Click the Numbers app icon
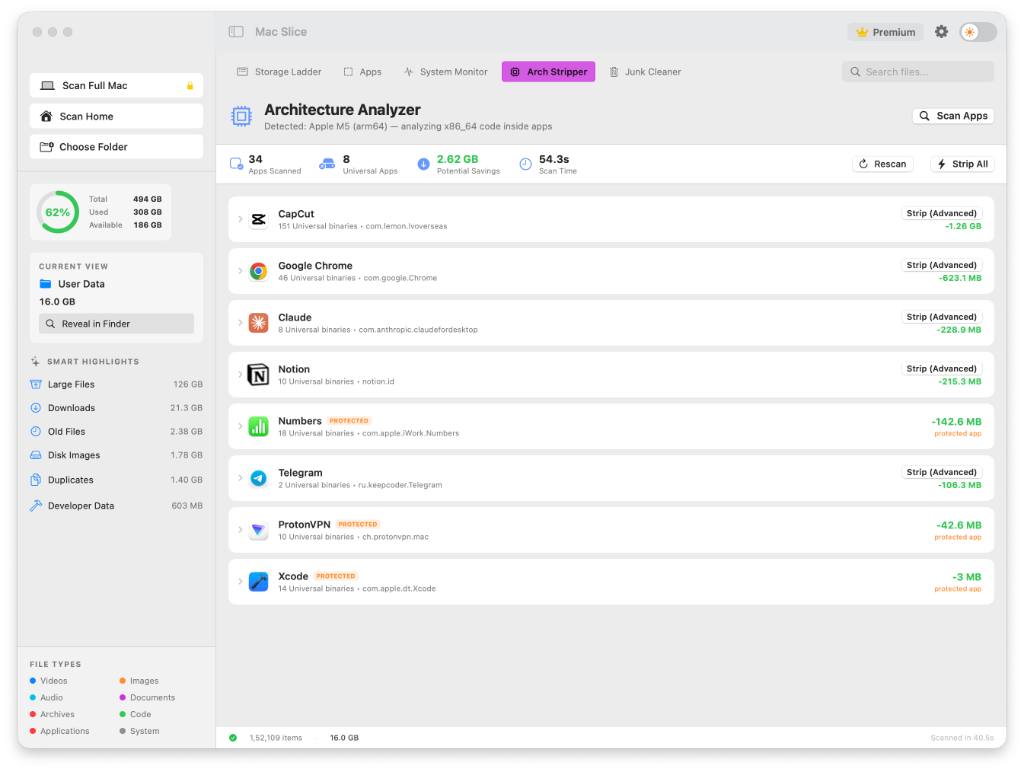The image size is (1024, 771). tap(259, 426)
